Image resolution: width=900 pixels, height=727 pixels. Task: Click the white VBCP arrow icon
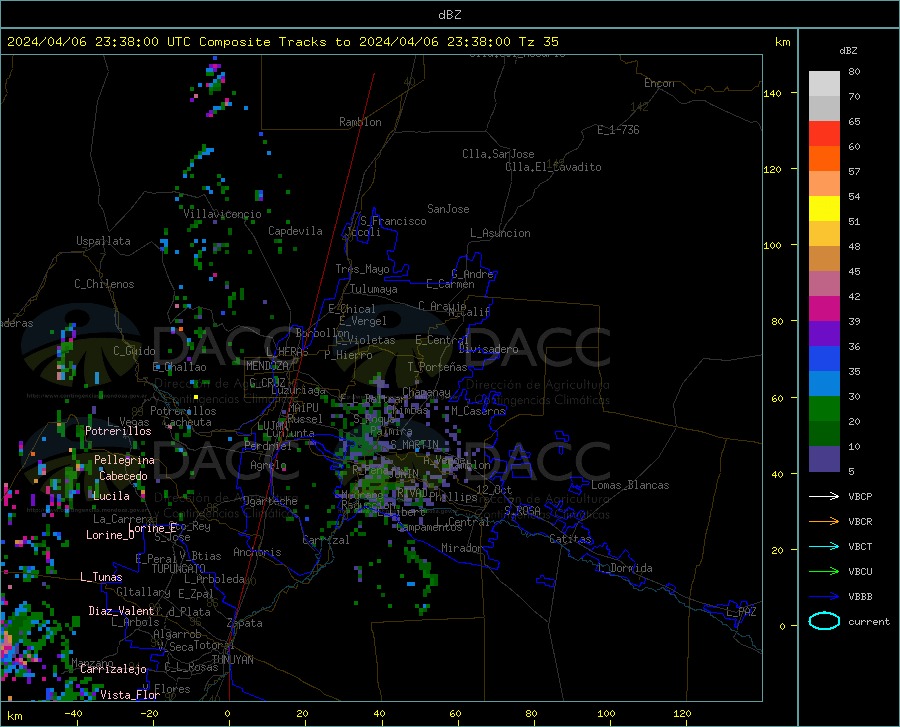[824, 496]
